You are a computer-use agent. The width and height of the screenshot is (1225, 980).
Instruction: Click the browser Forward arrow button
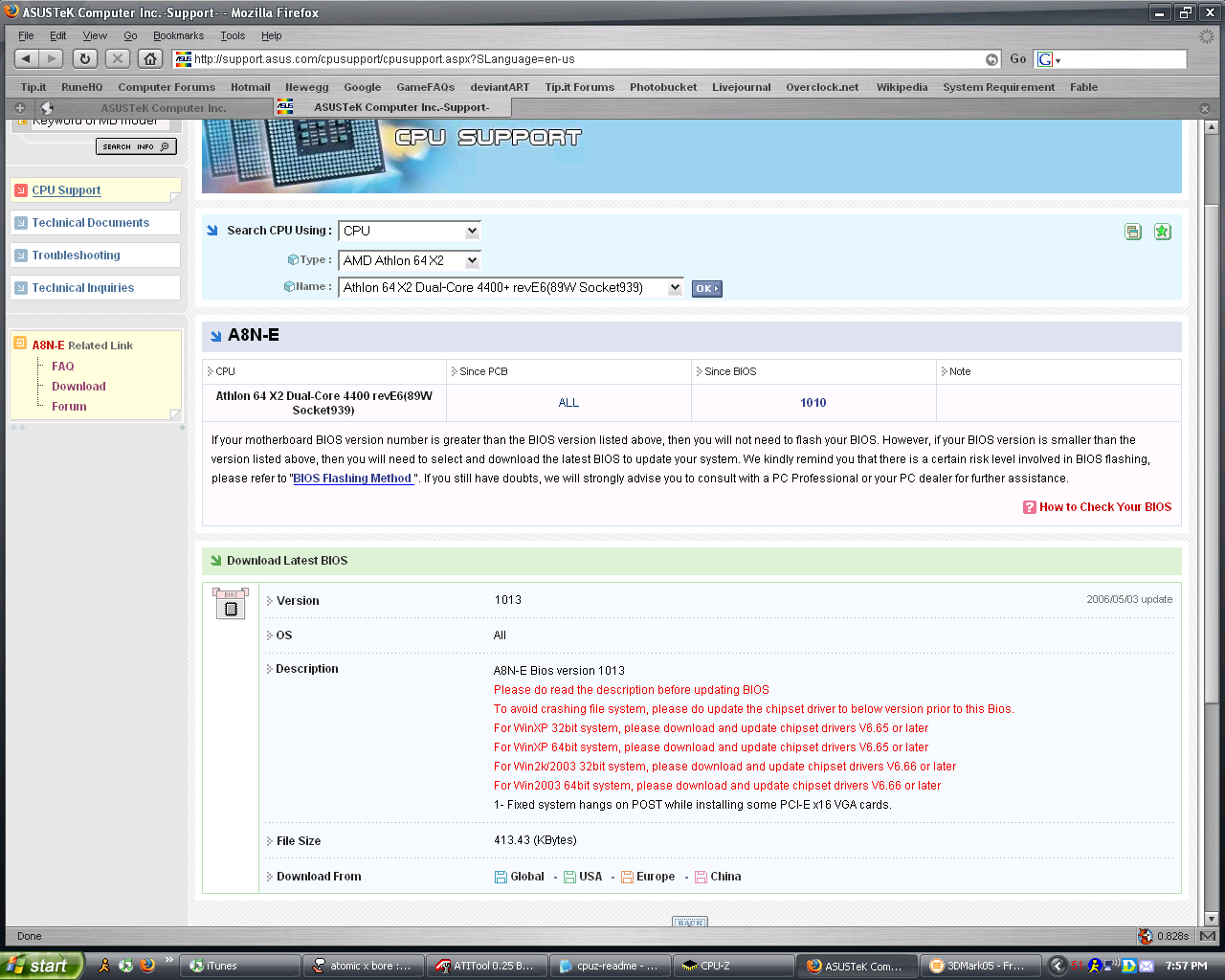pos(52,58)
